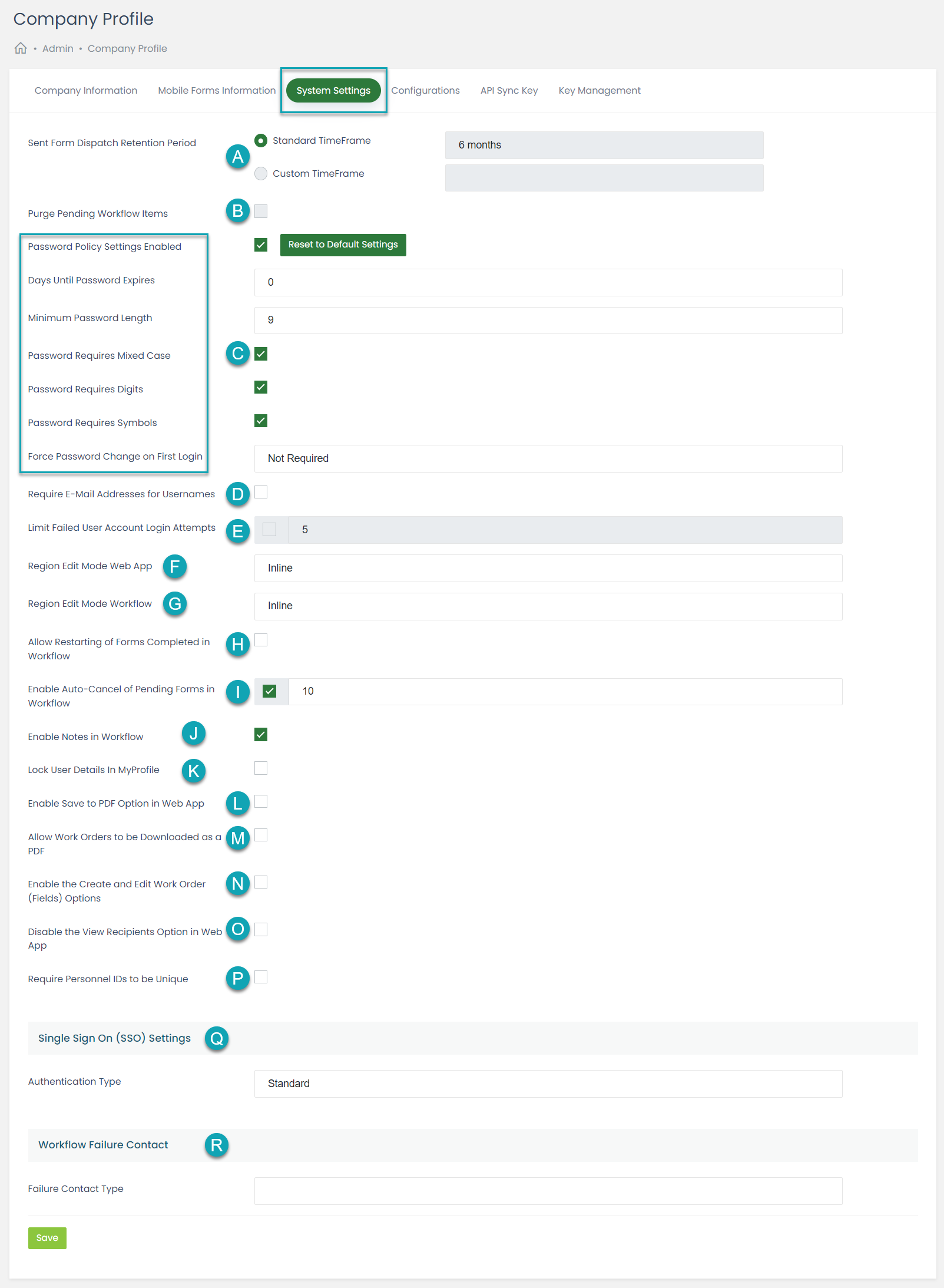Open the Authentication Type dropdown
The height and width of the screenshot is (1288, 944).
(x=548, y=1084)
